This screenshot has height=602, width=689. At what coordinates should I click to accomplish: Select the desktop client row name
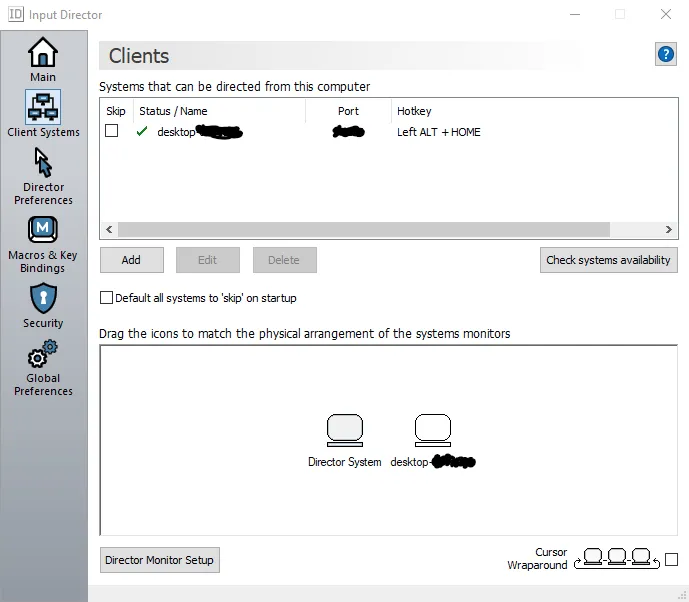pos(199,132)
